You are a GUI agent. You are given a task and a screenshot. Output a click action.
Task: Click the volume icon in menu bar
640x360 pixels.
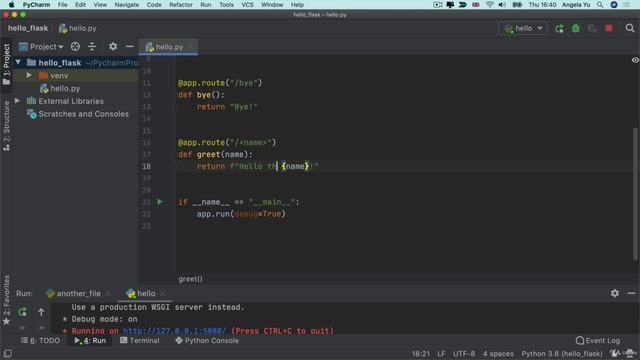coord(502,5)
